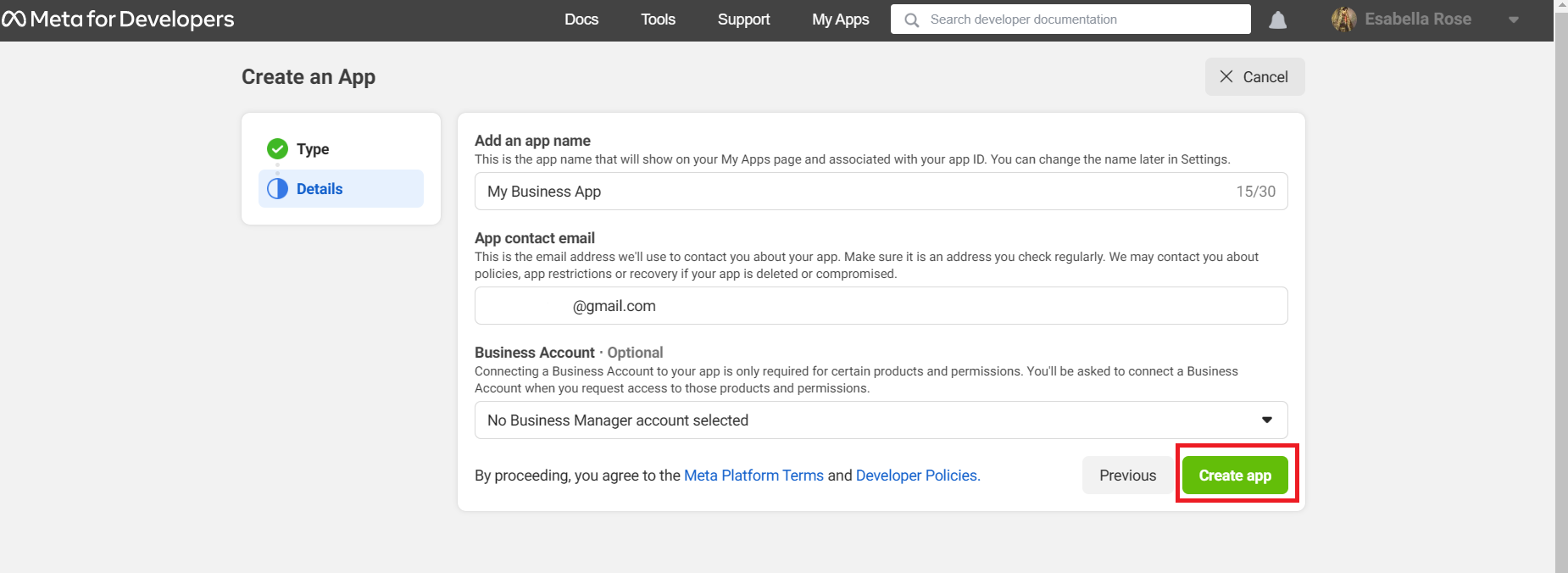Click the 'Business Account' label

click(535, 353)
